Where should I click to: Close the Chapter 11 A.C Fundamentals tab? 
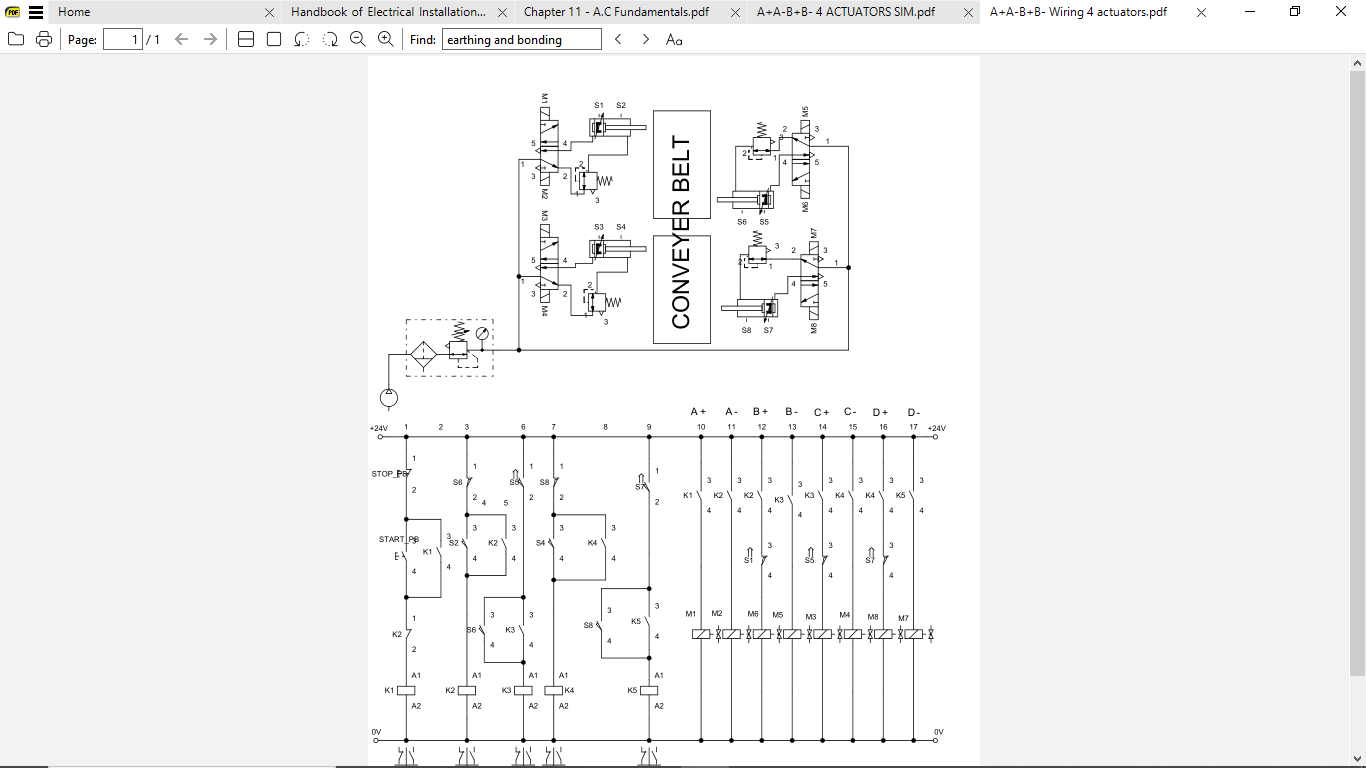point(736,13)
